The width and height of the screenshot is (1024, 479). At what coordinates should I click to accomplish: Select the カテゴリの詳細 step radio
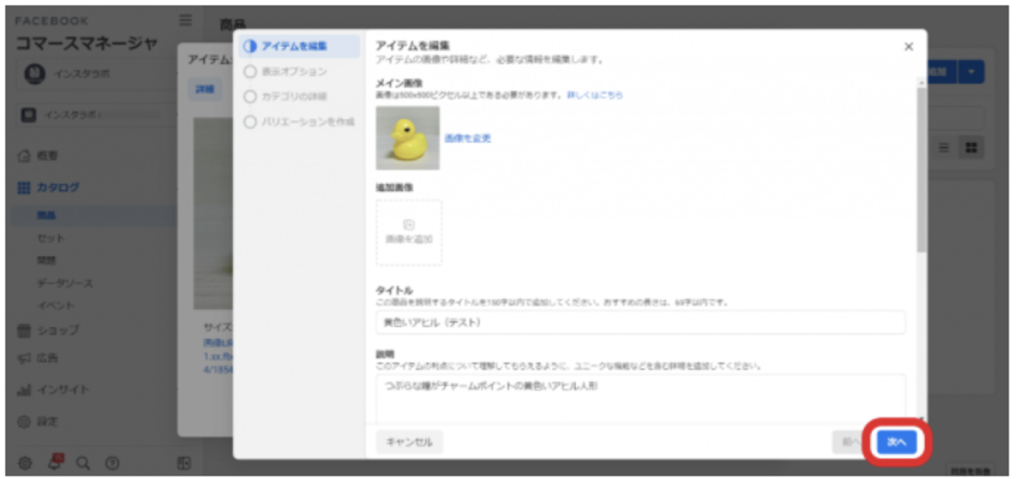click(251, 96)
